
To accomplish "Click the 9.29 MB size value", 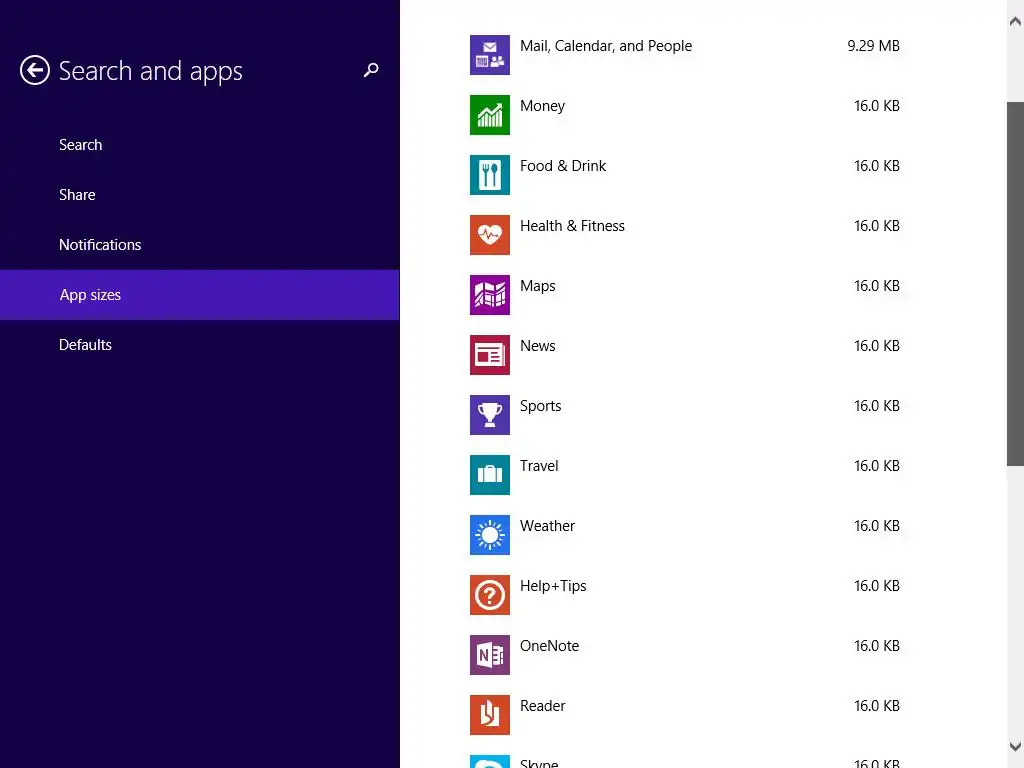I will point(874,46).
